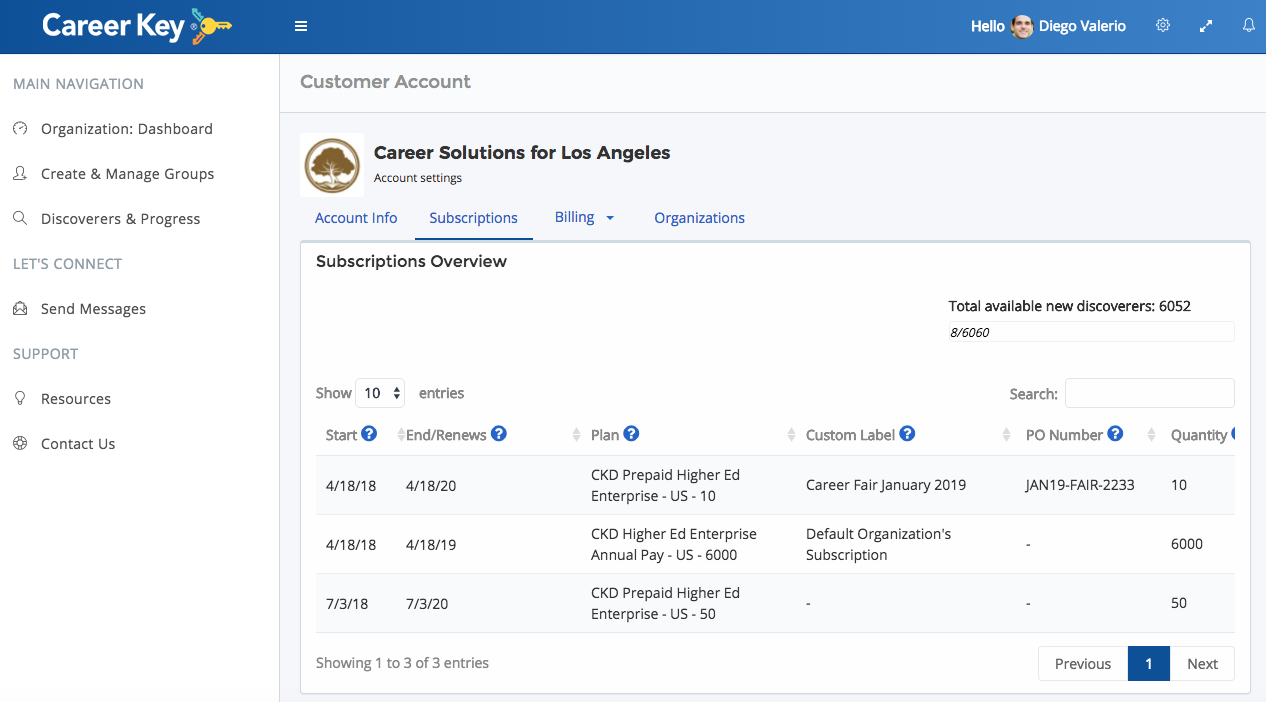Click the Custom Label help icon
The width and height of the screenshot is (1266, 702).
tap(907, 434)
